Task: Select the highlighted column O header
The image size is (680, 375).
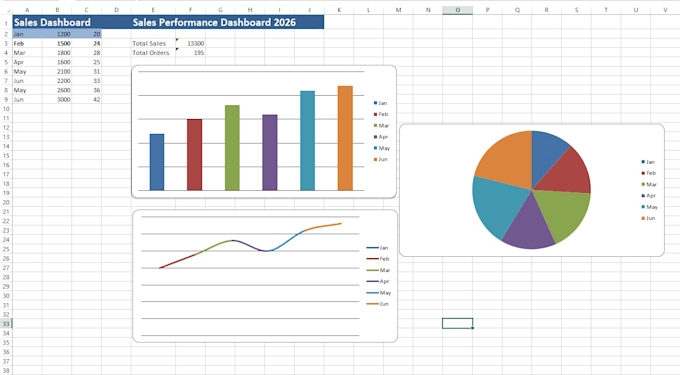Action: pos(458,10)
